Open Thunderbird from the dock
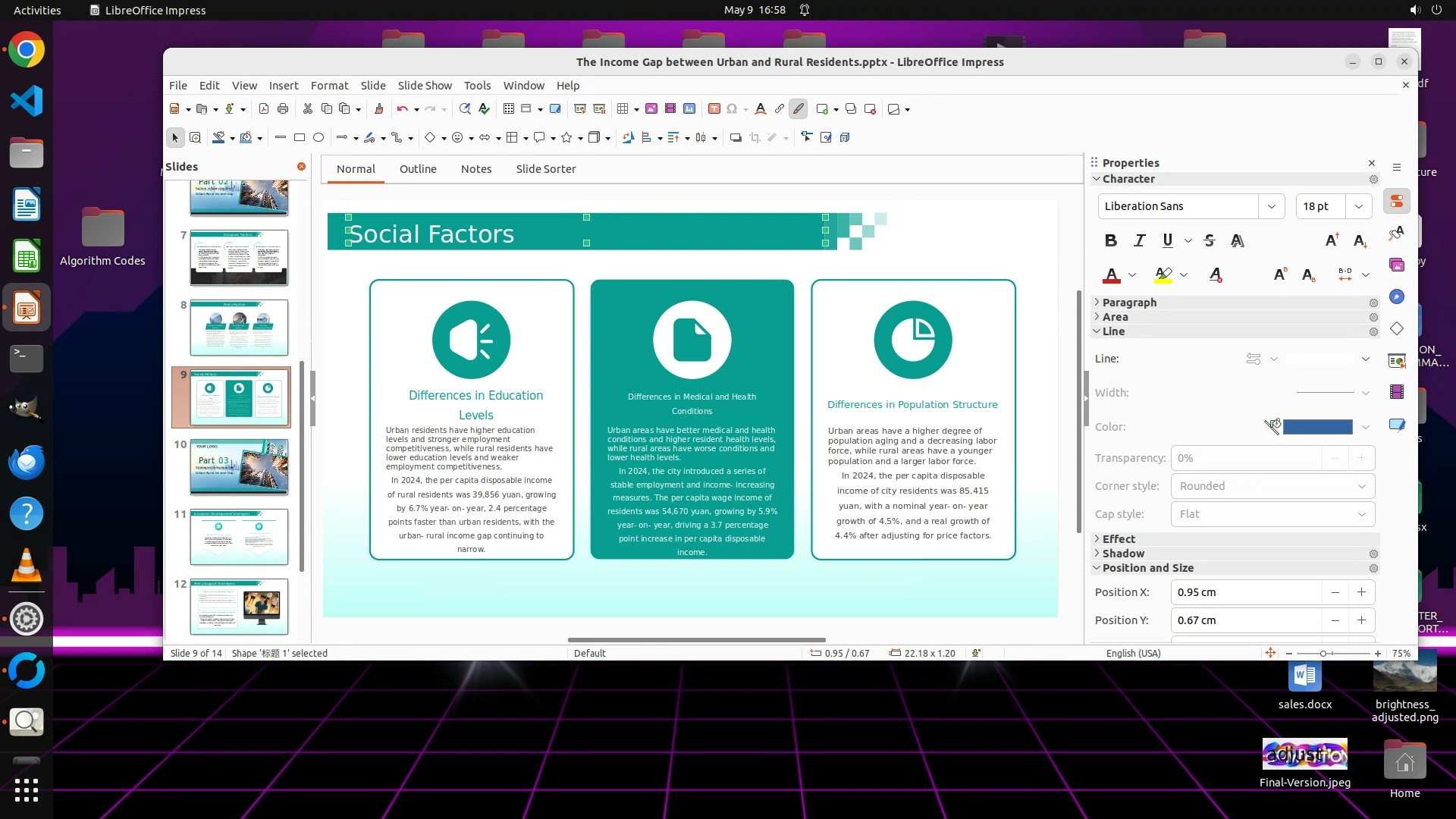Image resolution: width=1456 pixels, height=819 pixels. (x=27, y=462)
